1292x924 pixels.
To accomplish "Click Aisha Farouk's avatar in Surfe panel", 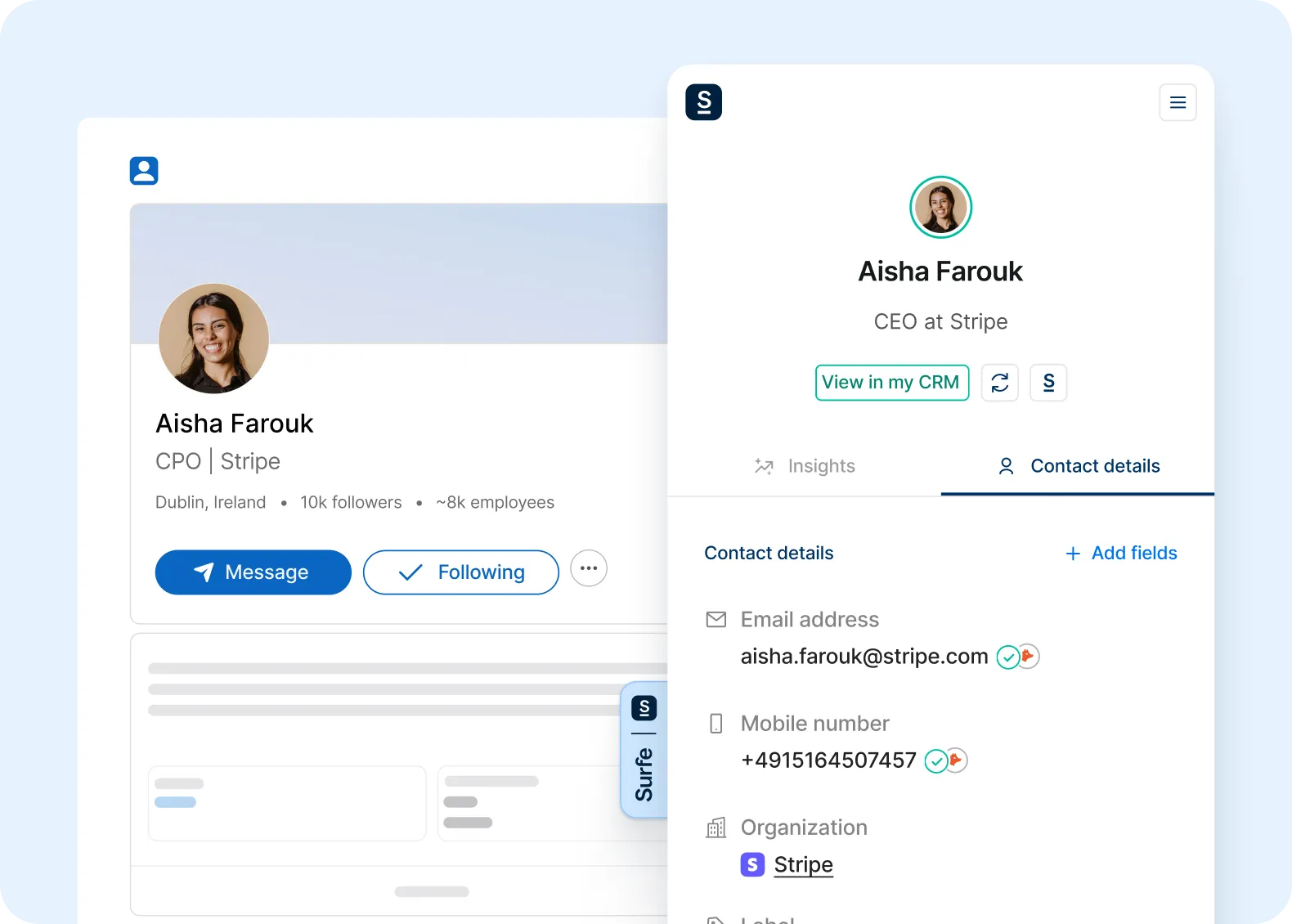I will [x=940, y=207].
